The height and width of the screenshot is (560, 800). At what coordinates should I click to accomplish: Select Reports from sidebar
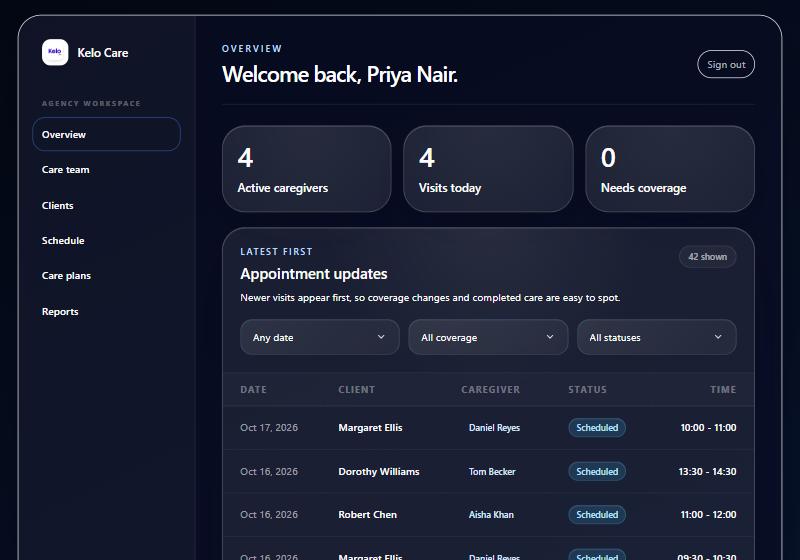(60, 311)
